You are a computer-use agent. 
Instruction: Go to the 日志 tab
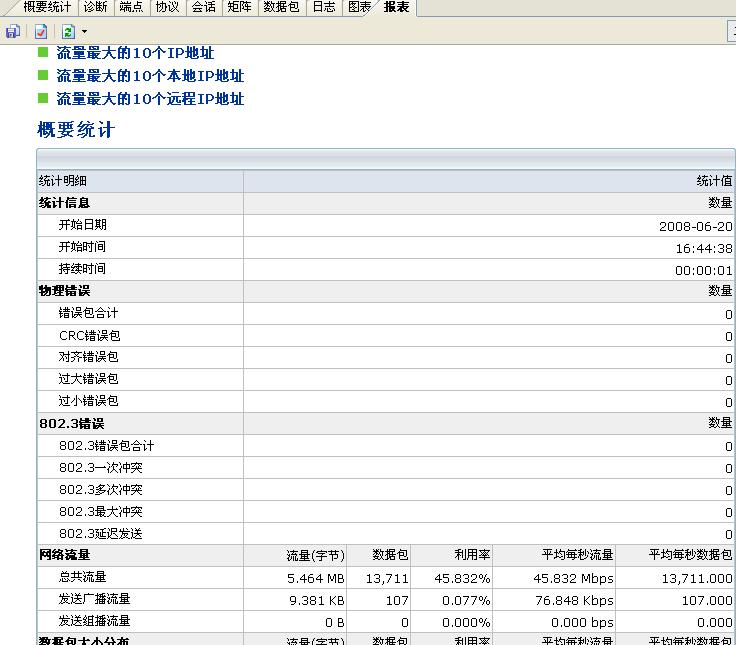point(324,7)
